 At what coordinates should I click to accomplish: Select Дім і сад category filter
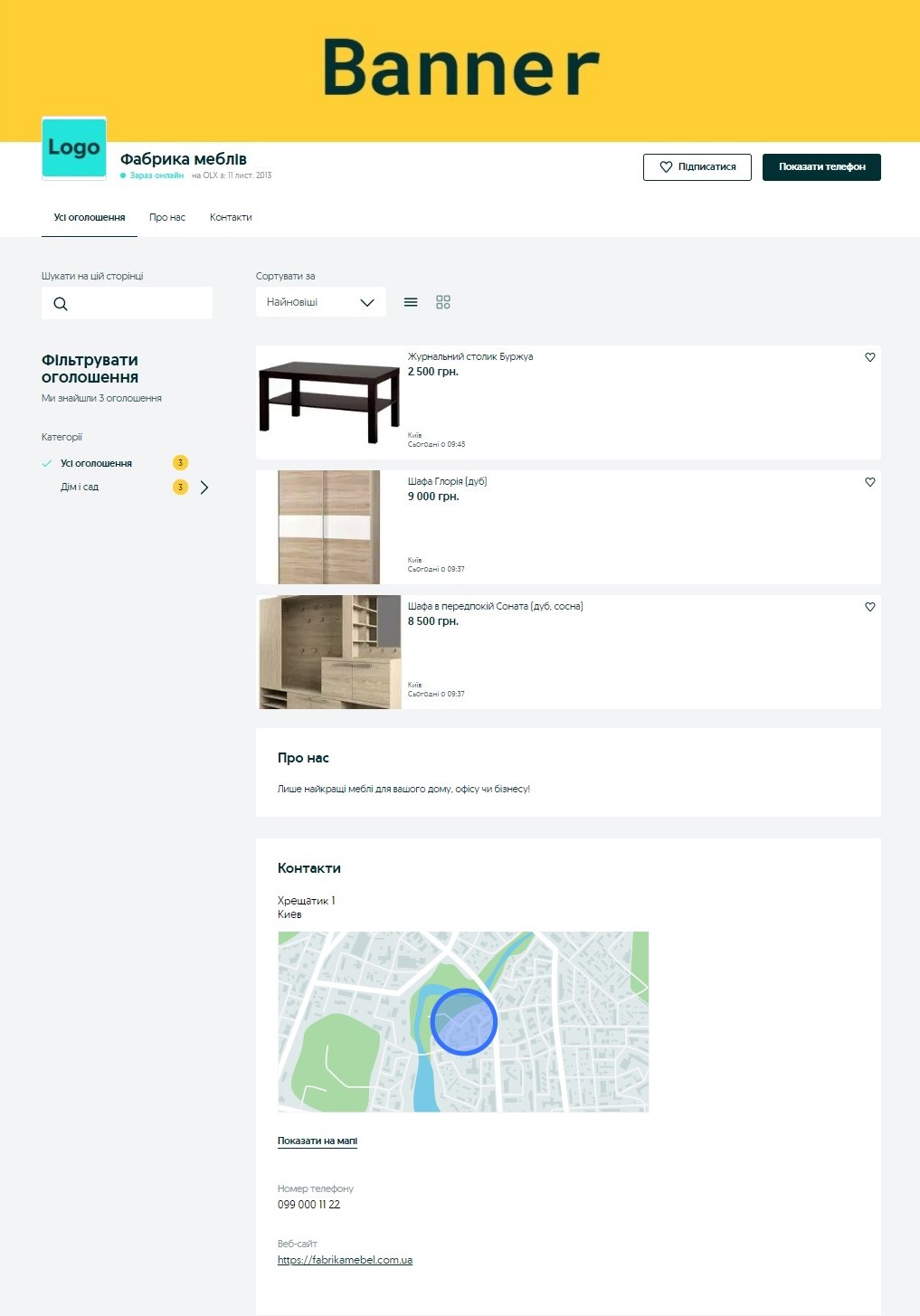(x=80, y=487)
